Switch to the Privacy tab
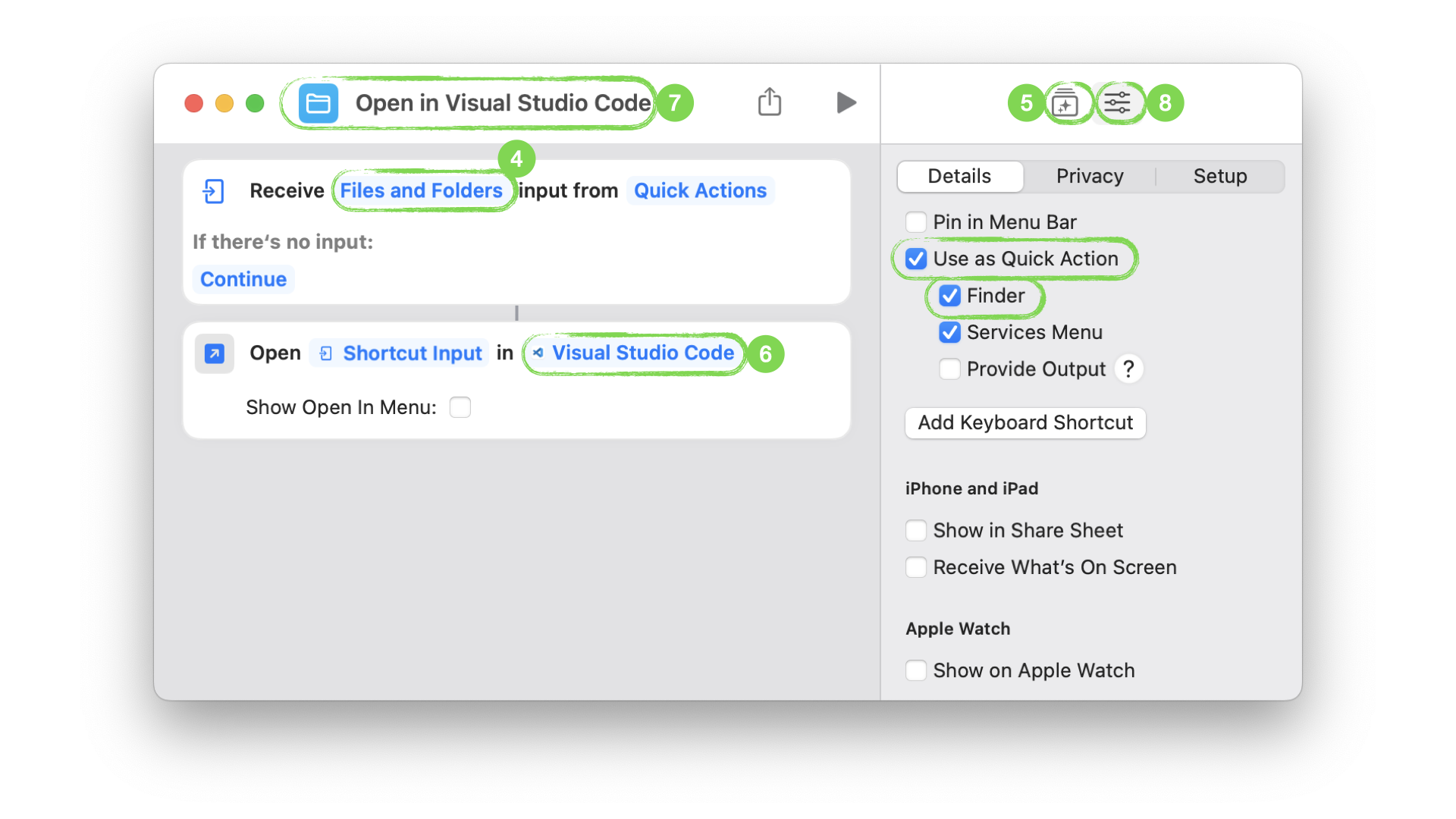This screenshot has width=1456, height=819. click(1089, 176)
